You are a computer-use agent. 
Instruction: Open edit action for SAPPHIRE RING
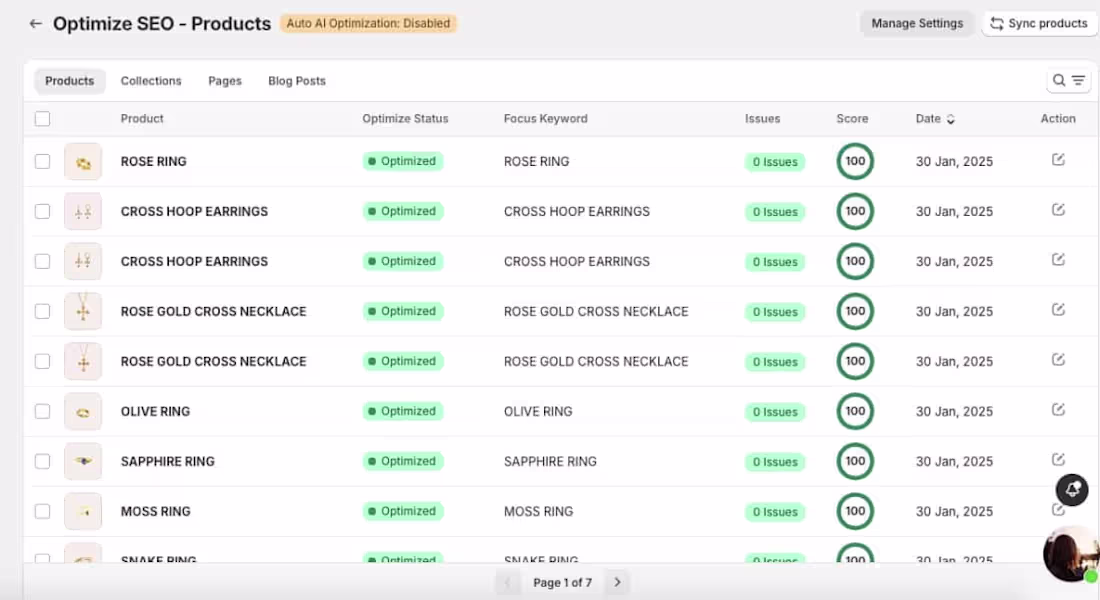(1059, 460)
